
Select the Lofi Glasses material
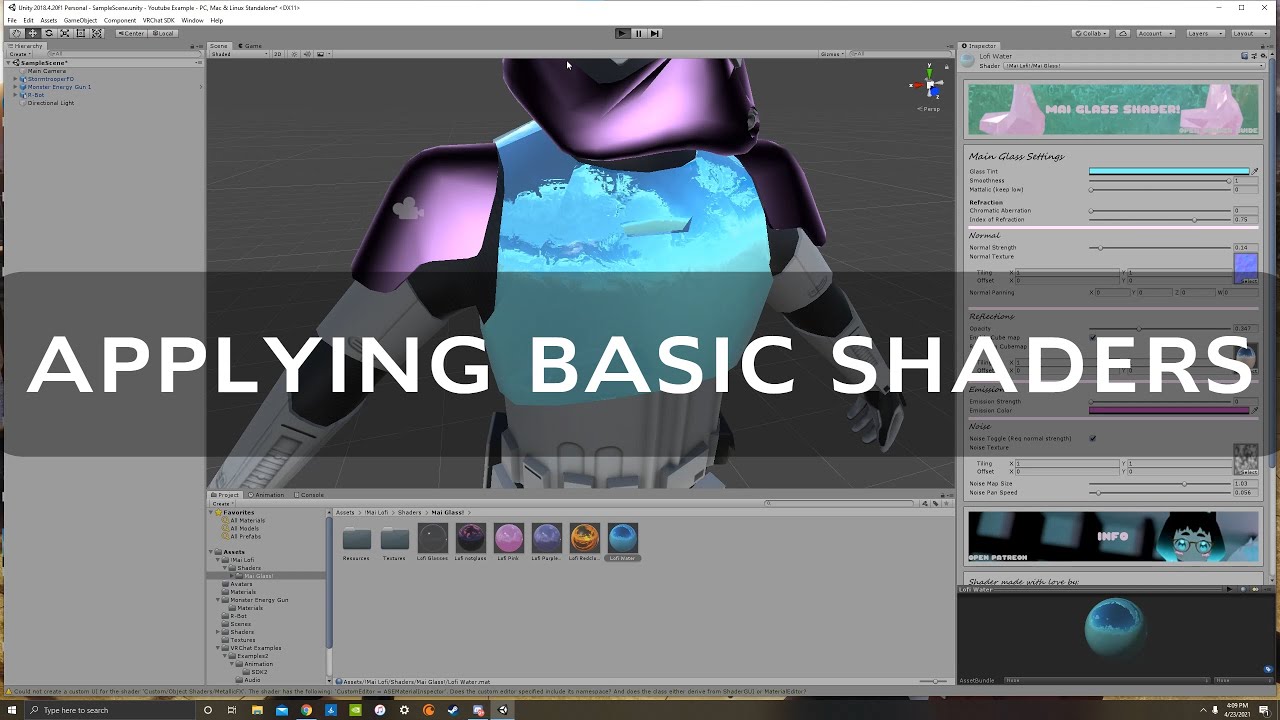[432, 542]
